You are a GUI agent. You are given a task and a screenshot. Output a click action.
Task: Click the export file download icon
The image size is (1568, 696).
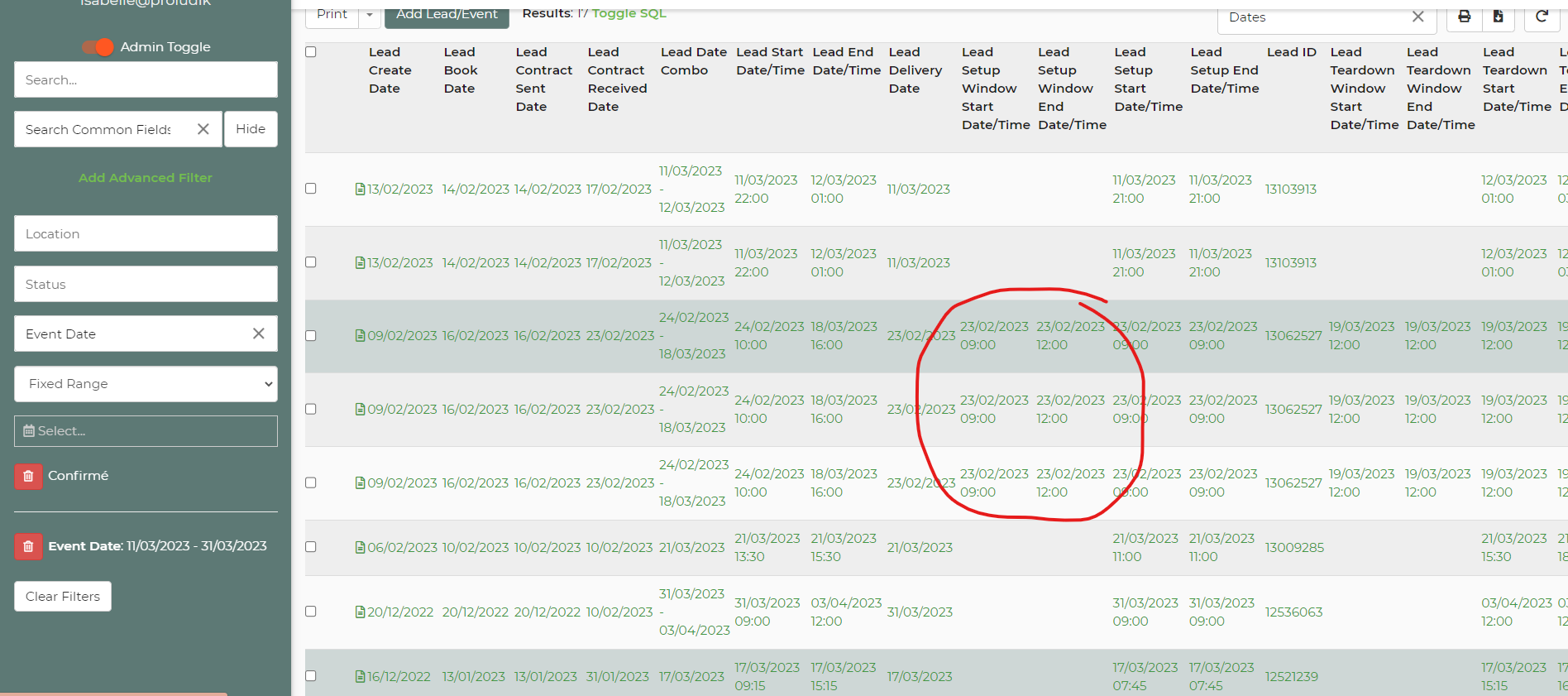[x=1498, y=17]
